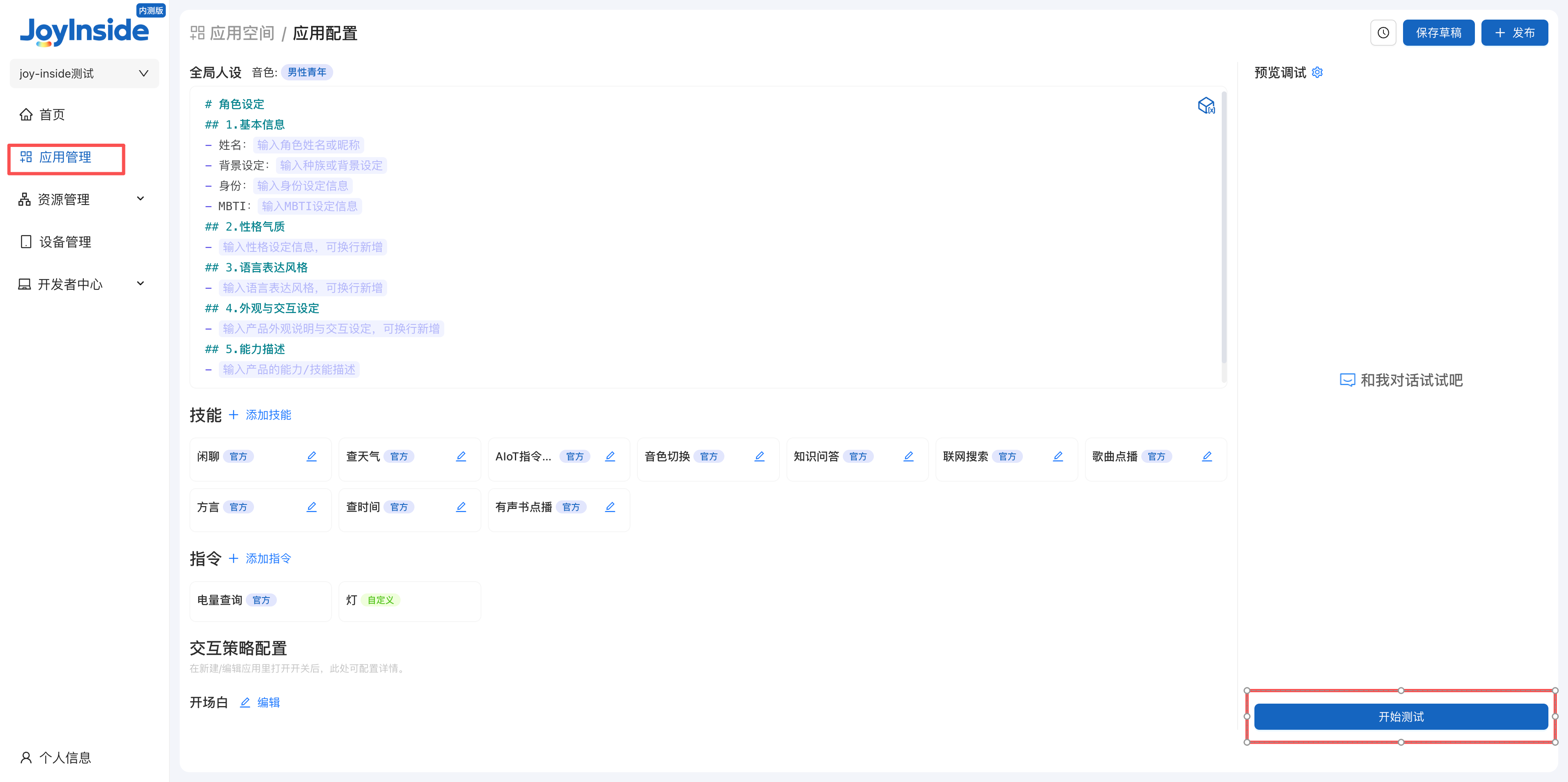Click the persona editor scrollbar
The image size is (1568, 782).
click(x=1223, y=228)
